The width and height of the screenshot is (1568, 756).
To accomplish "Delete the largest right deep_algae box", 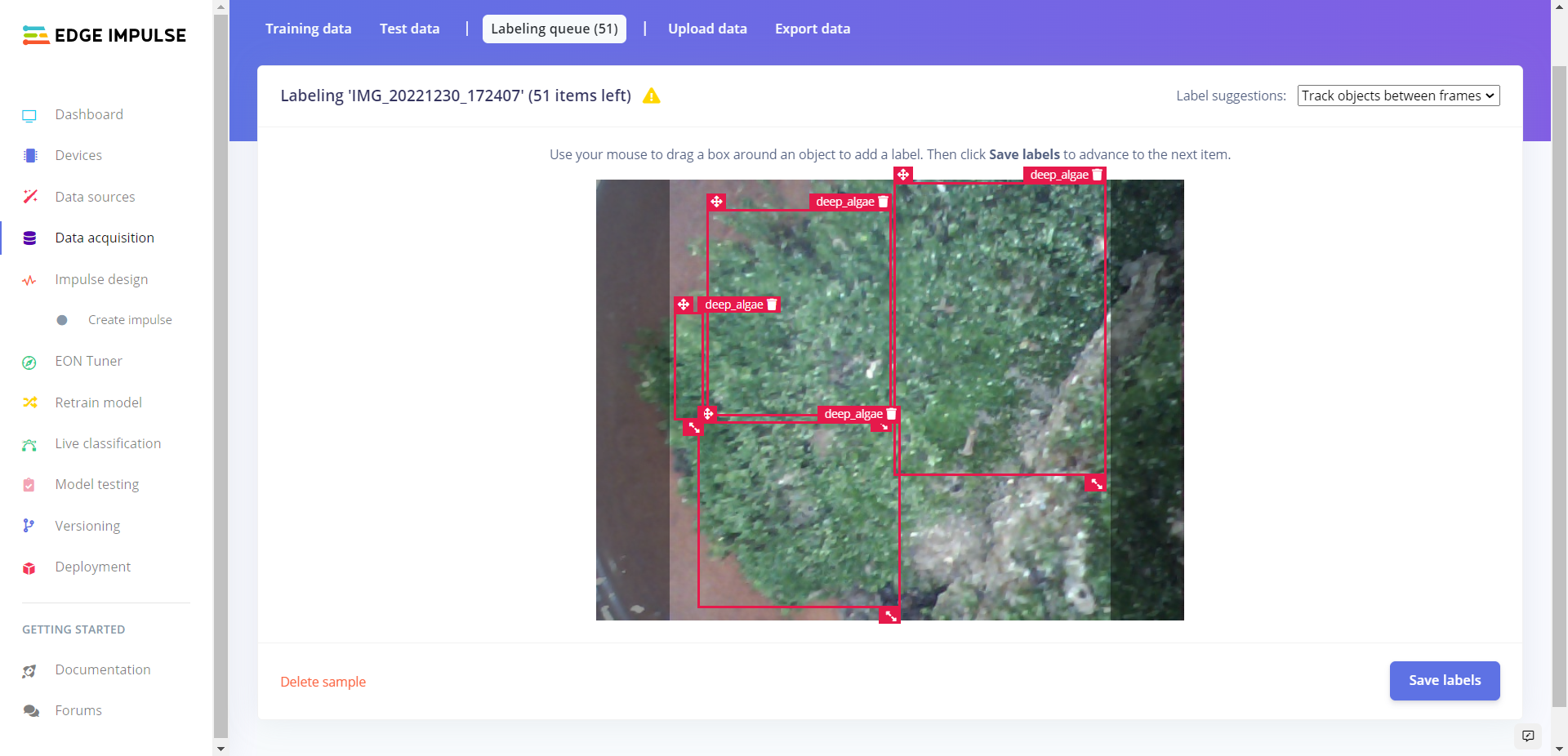I will (1098, 175).
